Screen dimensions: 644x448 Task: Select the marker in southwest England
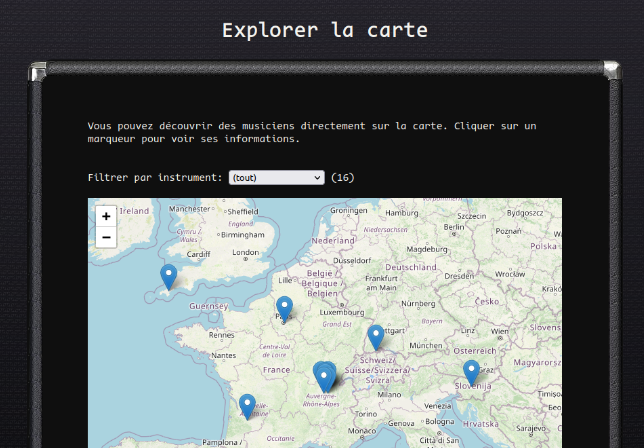[168, 276]
